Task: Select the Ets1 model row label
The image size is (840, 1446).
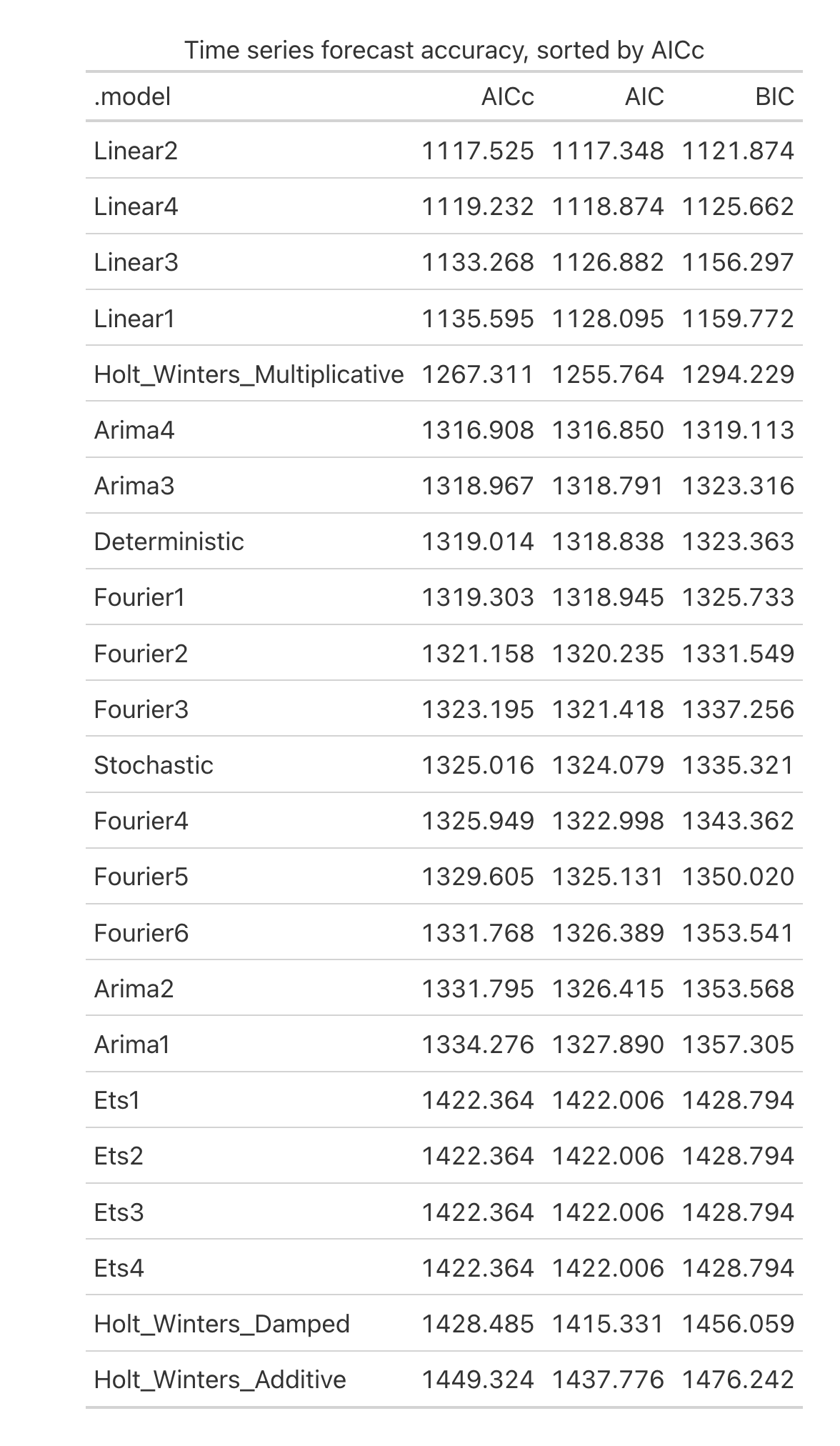Action: tap(117, 1100)
